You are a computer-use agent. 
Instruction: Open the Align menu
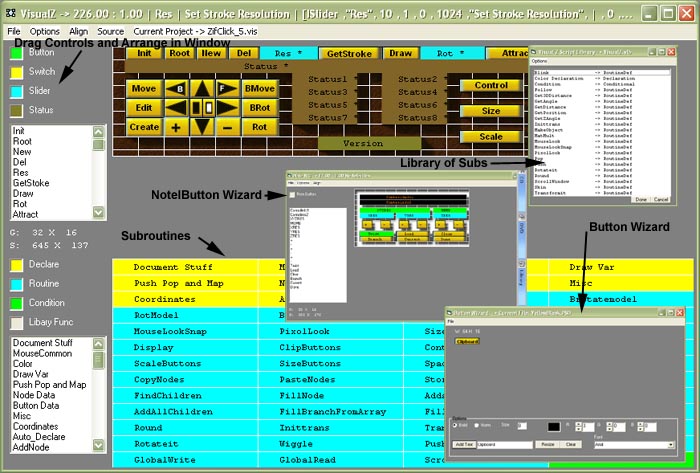(x=78, y=32)
